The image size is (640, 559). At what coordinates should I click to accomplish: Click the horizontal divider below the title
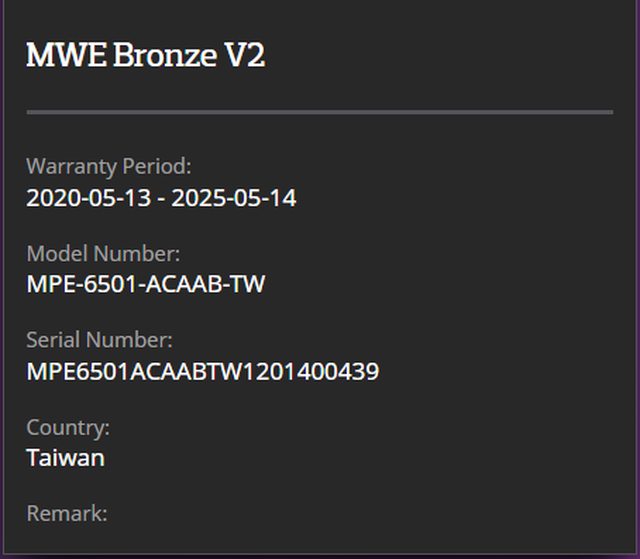(319, 112)
